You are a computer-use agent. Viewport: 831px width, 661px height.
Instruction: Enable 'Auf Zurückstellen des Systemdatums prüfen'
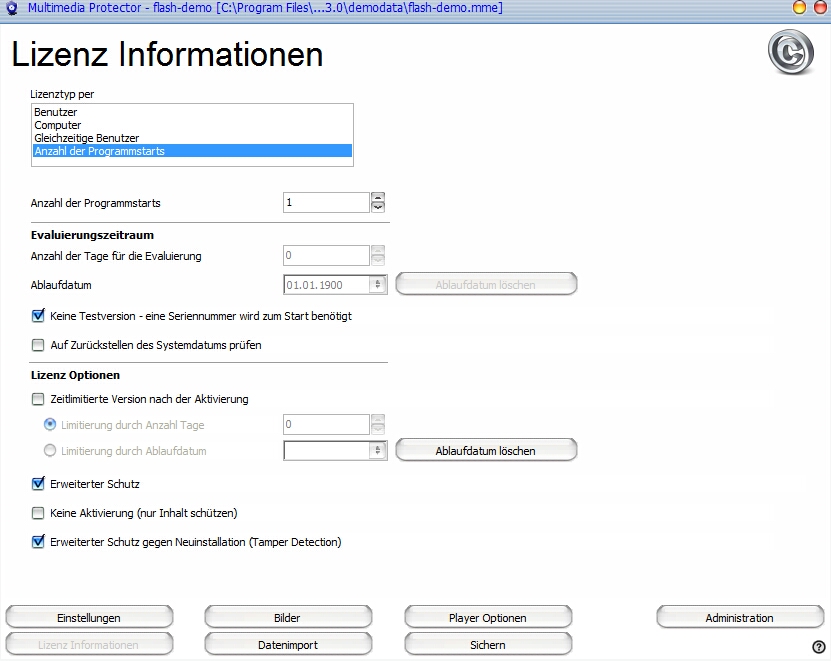[39, 345]
